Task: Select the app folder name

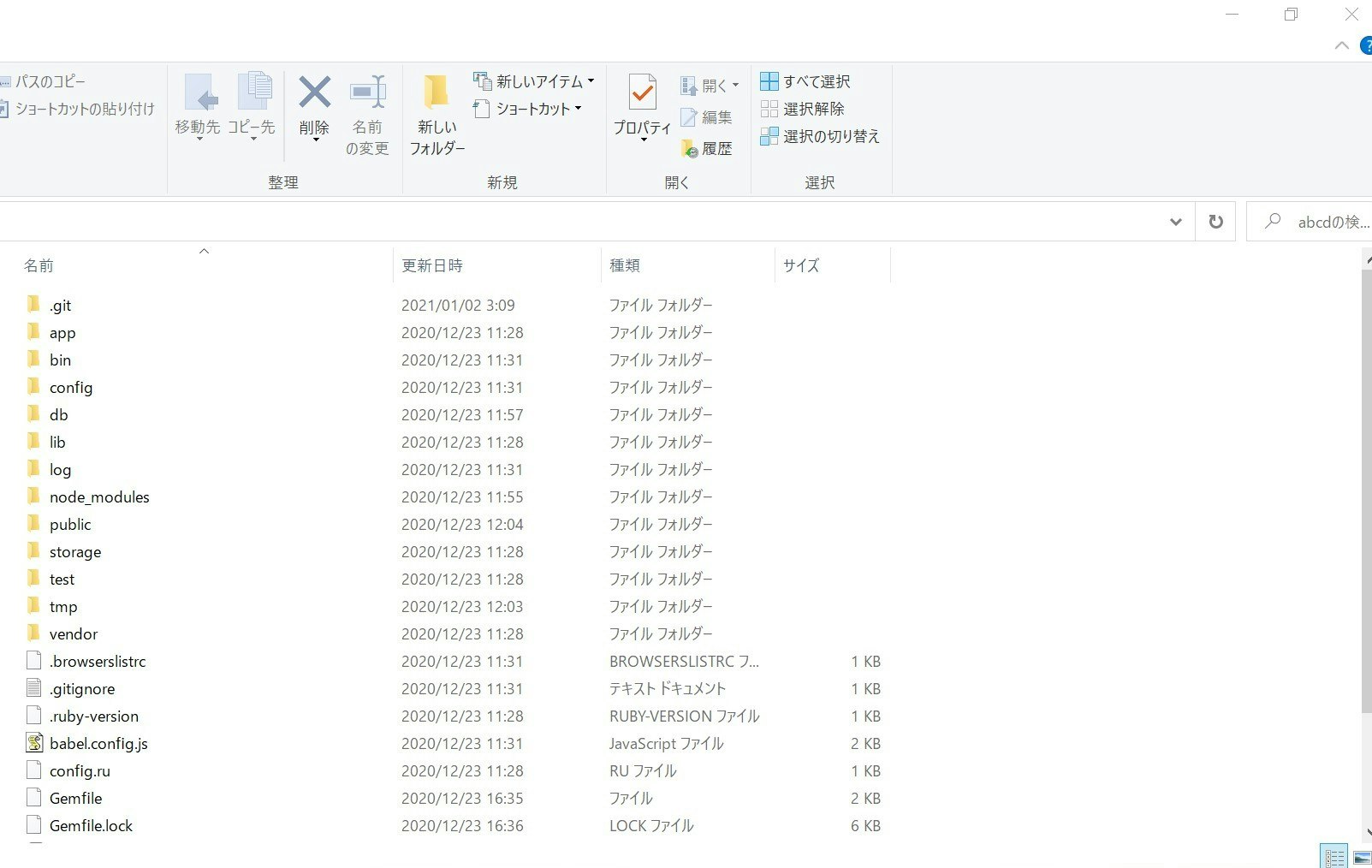Action: pos(62,332)
